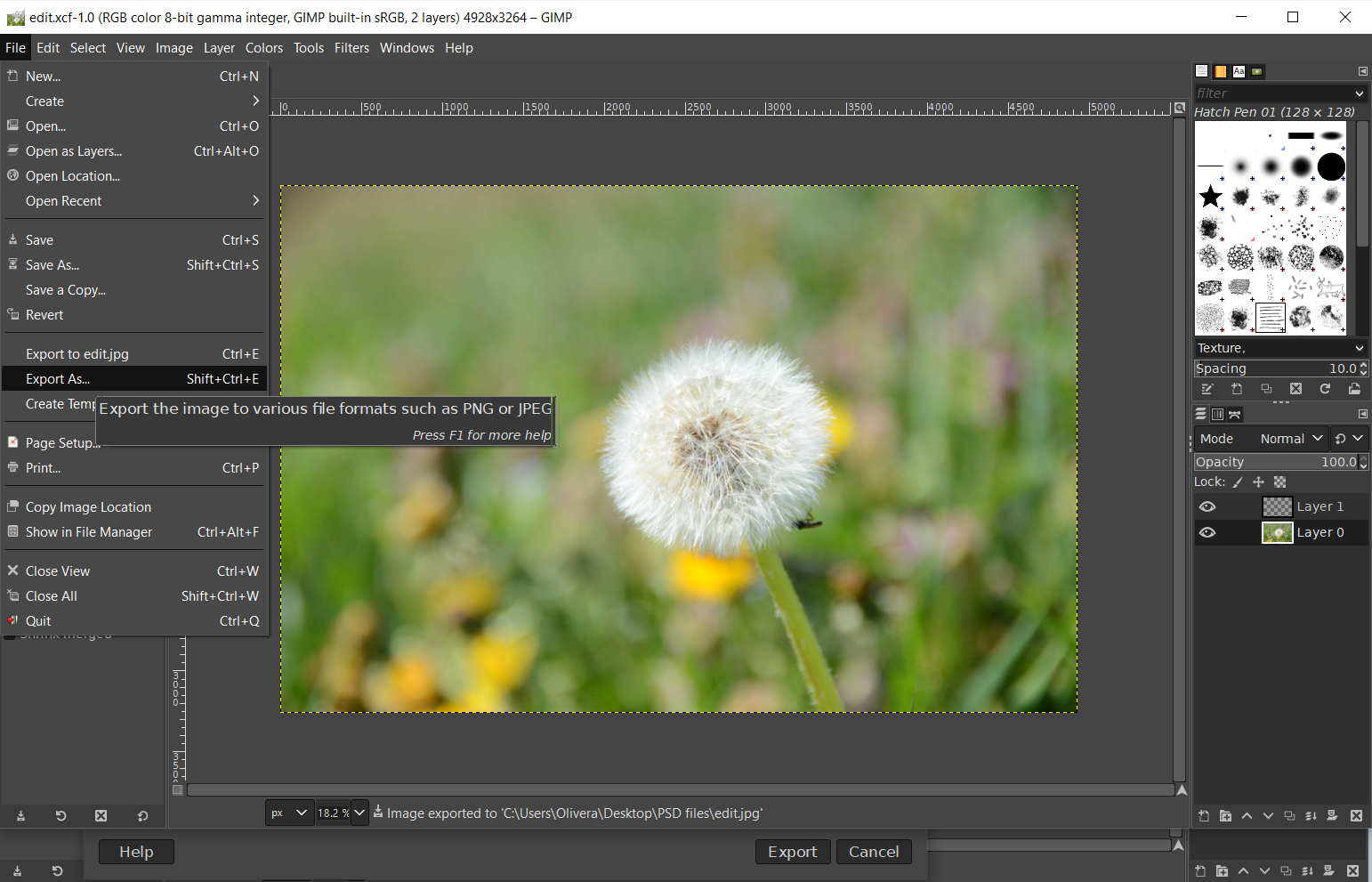Refresh the brushes list
The height and width of the screenshot is (882, 1372).
click(x=1325, y=389)
